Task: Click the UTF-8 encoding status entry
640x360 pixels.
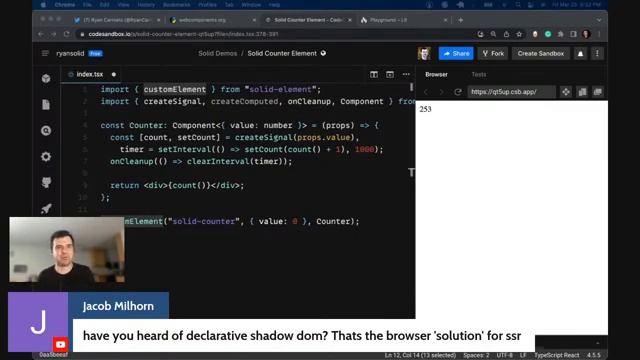Action: (504, 355)
